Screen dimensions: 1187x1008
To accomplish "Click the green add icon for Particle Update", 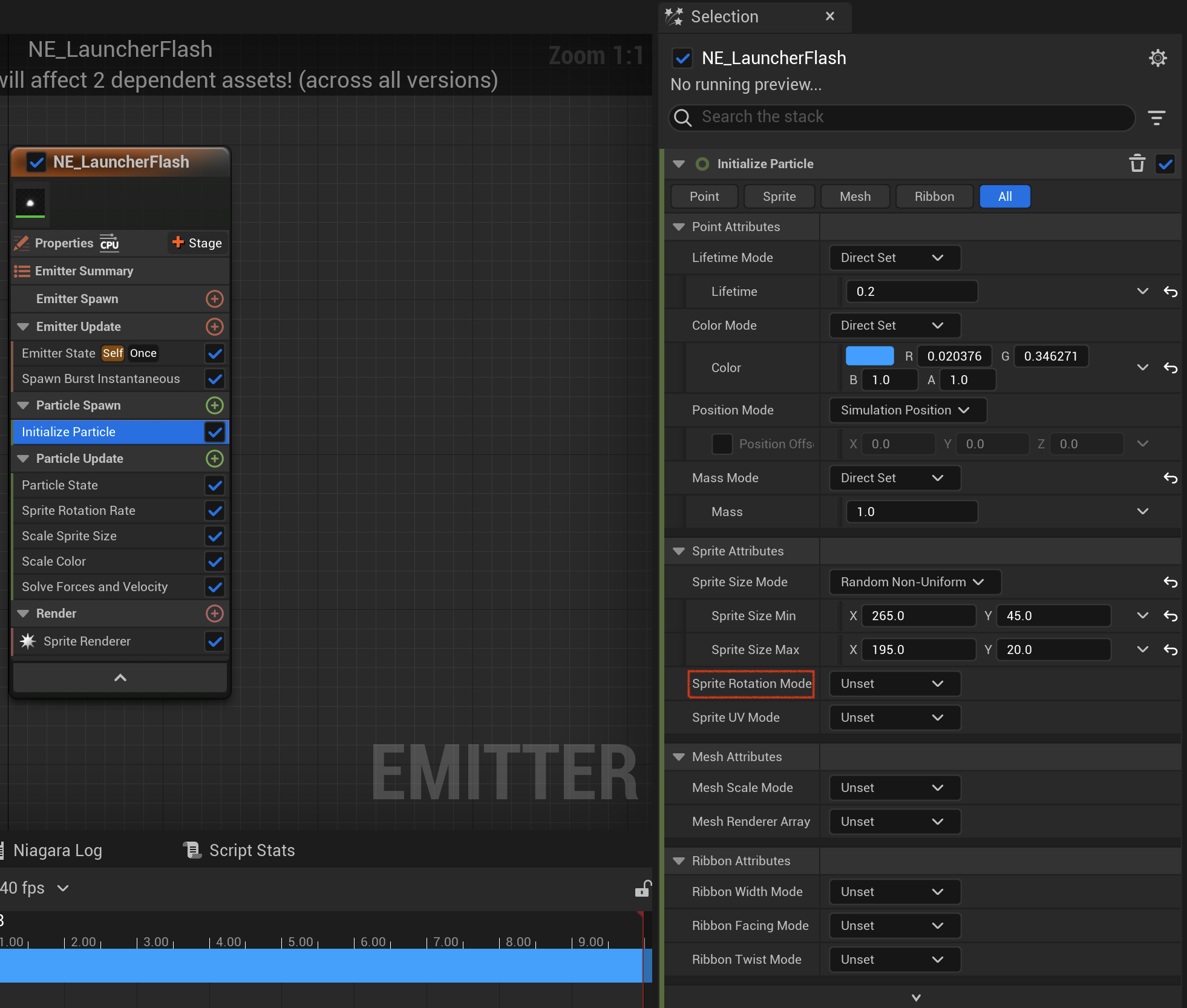I will click(x=215, y=459).
